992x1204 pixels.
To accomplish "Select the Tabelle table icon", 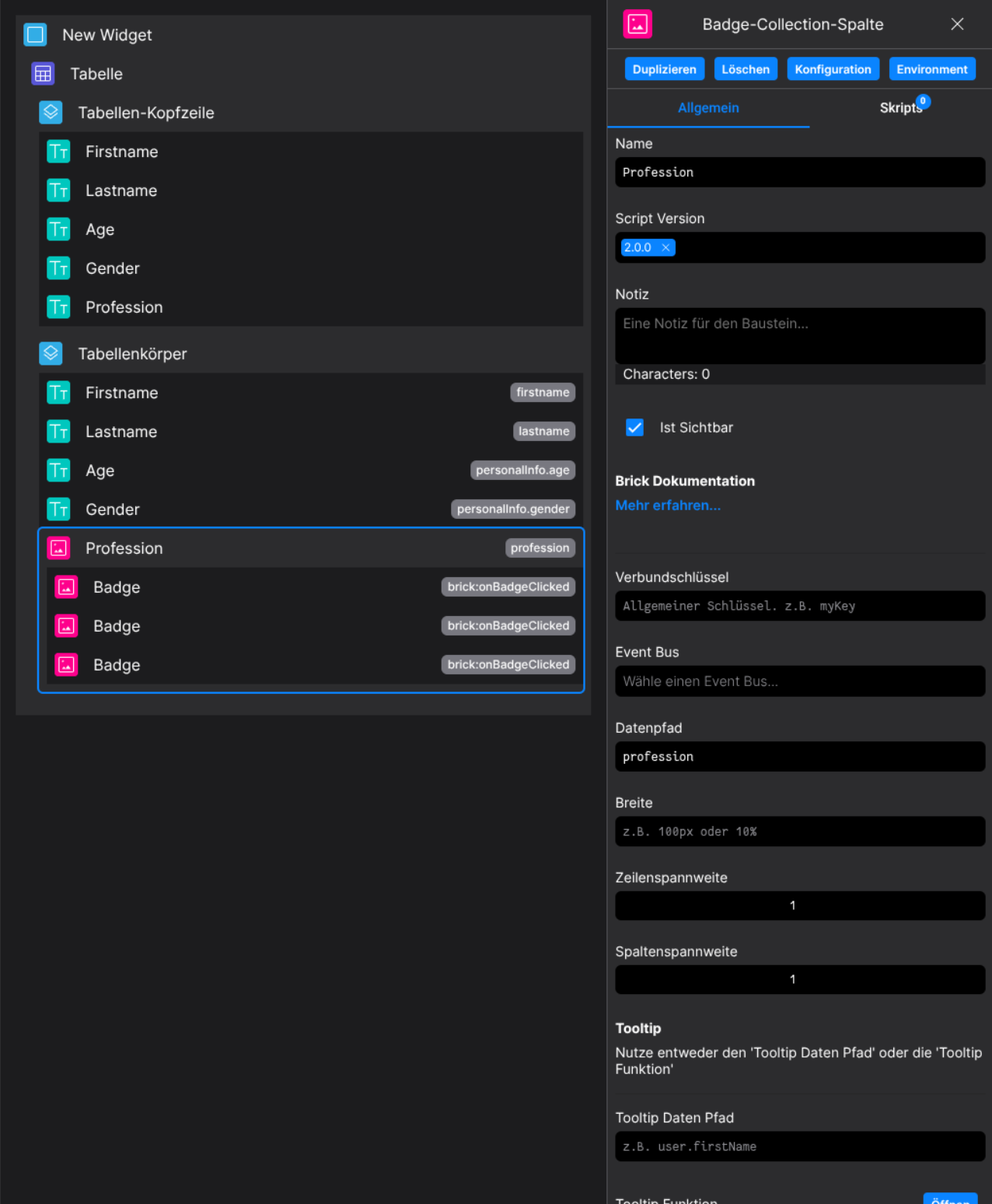I will 43,74.
